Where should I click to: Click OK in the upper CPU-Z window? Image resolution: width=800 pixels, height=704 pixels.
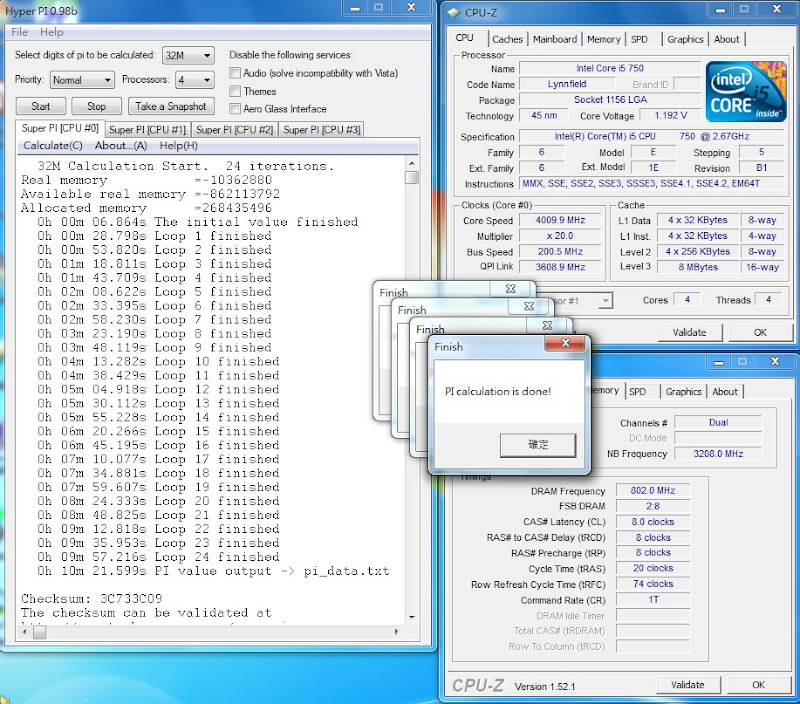pos(760,333)
